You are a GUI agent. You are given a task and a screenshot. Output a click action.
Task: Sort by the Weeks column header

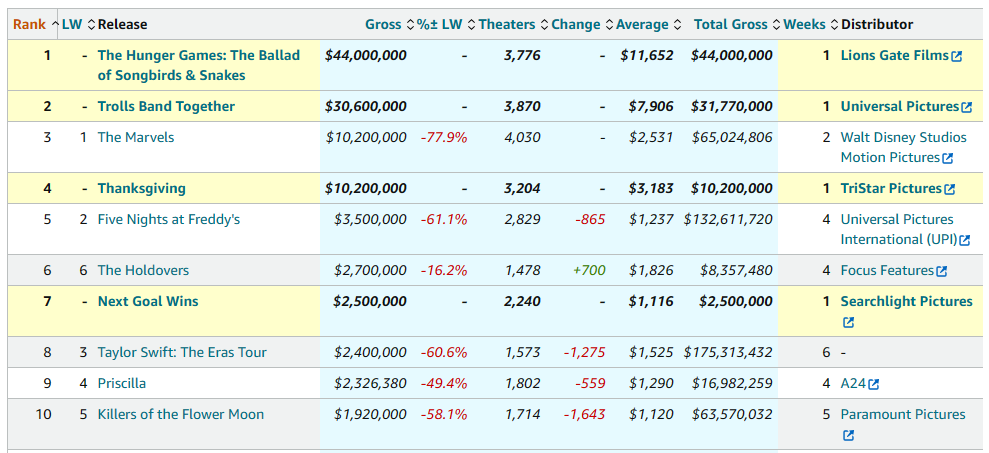pos(804,24)
